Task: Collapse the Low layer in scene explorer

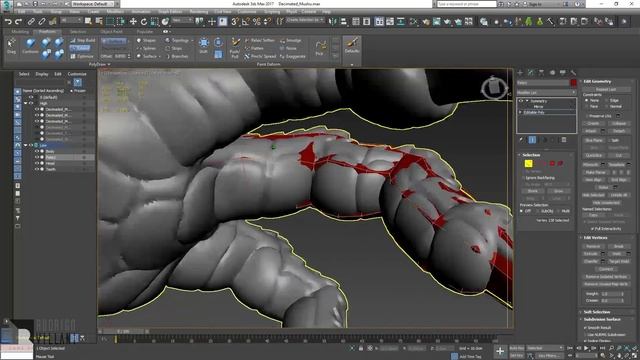Action: click(x=26, y=145)
